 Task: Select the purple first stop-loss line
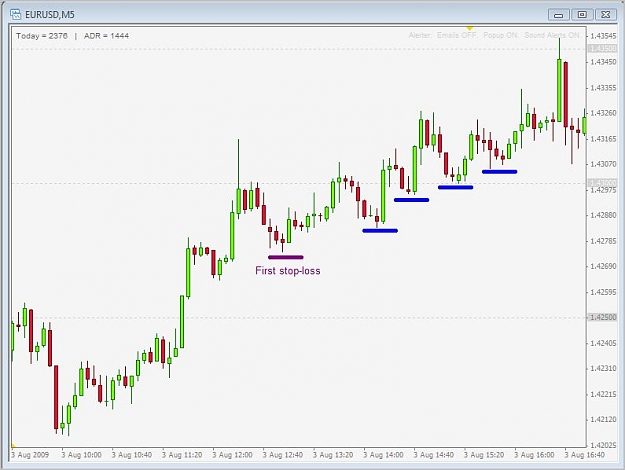[286, 257]
